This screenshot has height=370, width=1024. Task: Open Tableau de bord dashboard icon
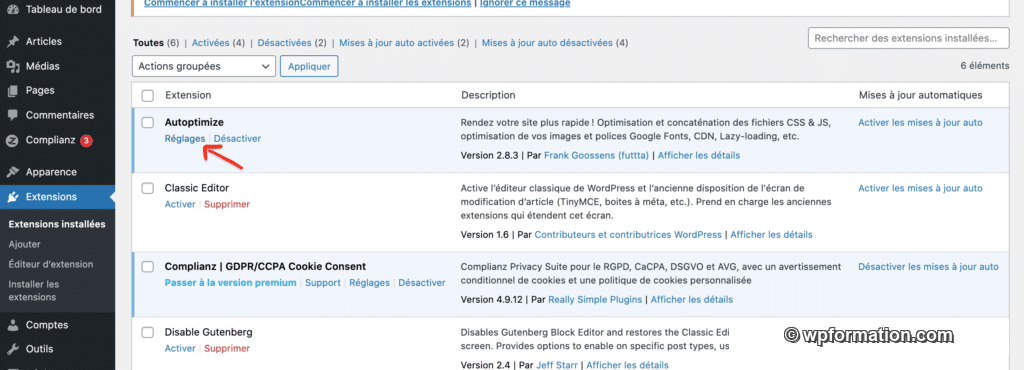pos(12,10)
